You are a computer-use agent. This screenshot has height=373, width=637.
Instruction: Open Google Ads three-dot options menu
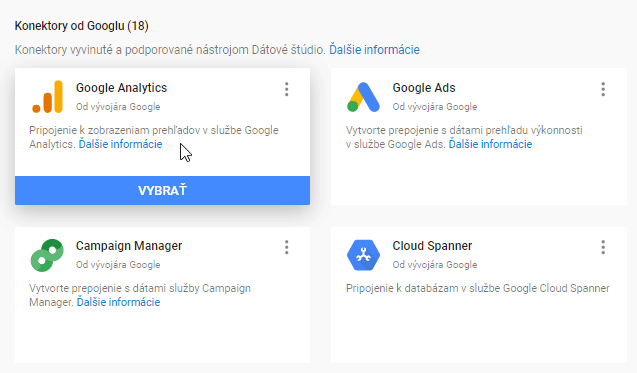tap(603, 89)
